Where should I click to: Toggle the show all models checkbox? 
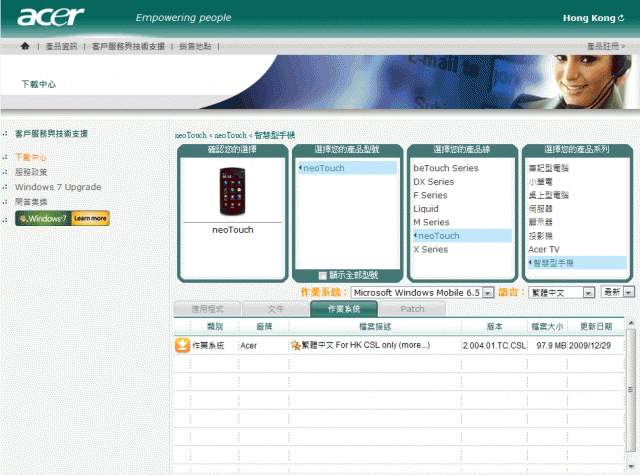pos(322,276)
